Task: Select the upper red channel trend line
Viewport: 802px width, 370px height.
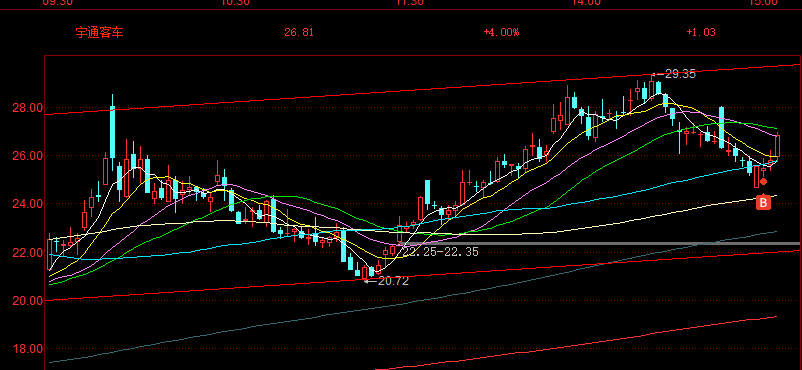Action: click(x=422, y=90)
